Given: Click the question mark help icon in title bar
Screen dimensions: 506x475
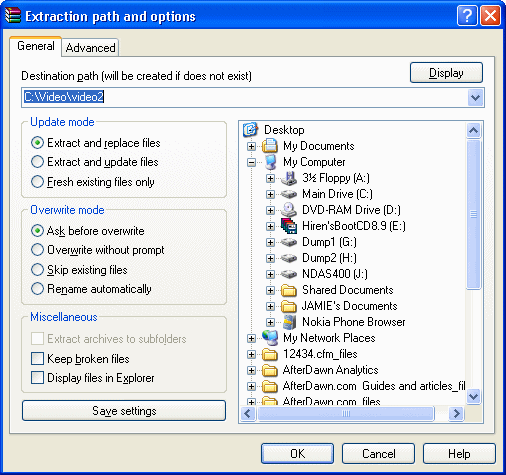Looking at the screenshot, I should click(467, 15).
